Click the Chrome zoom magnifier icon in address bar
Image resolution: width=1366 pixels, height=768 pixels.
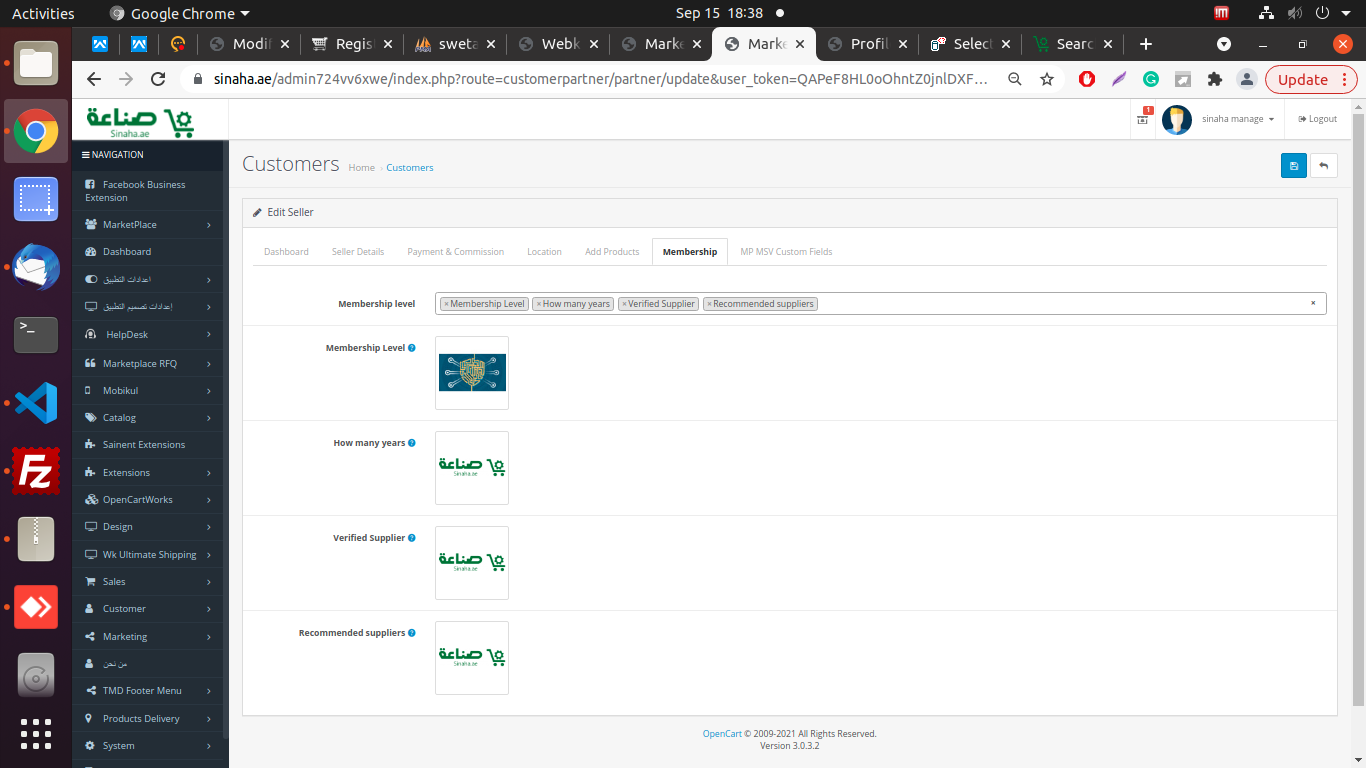pos(1015,79)
